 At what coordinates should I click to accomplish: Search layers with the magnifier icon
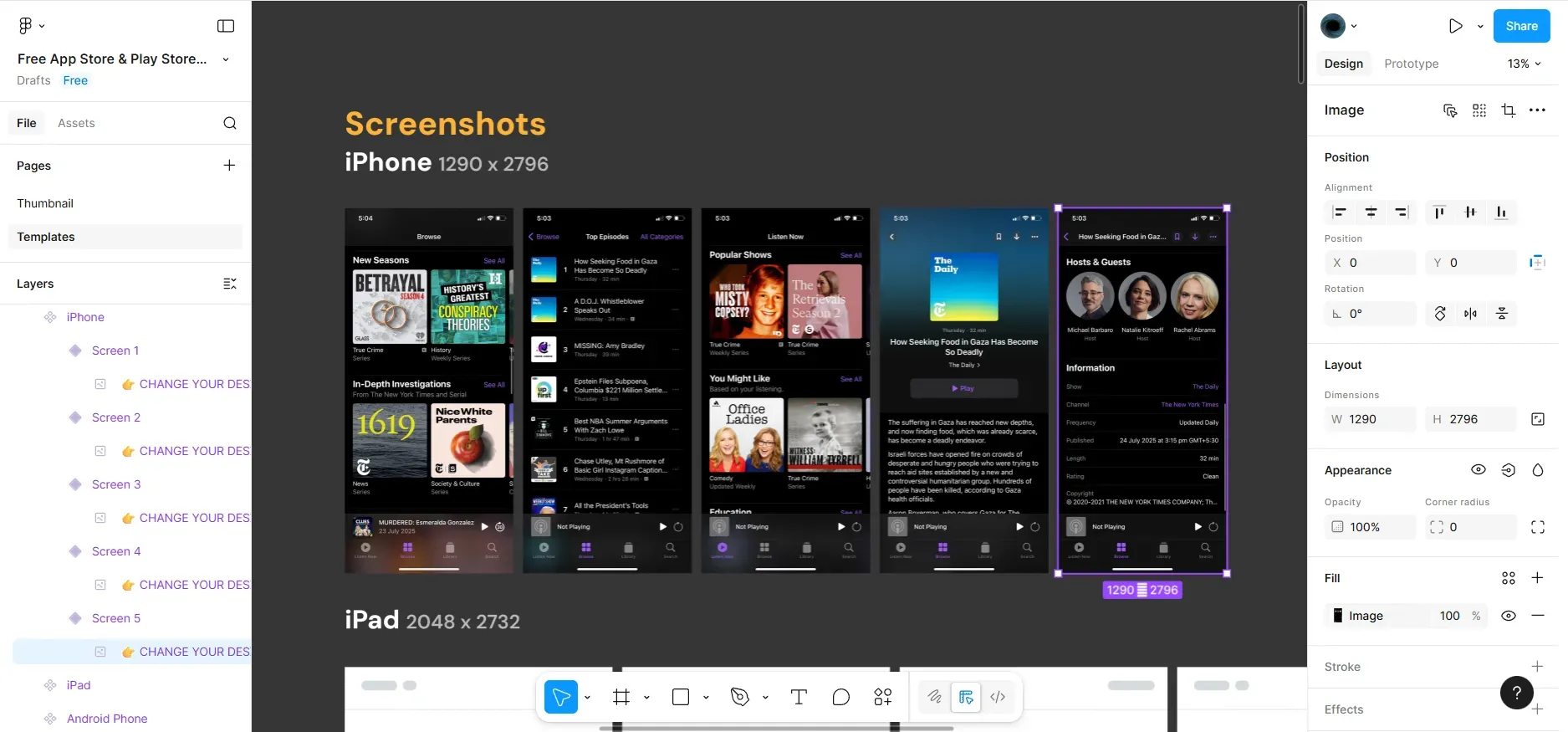(x=230, y=123)
